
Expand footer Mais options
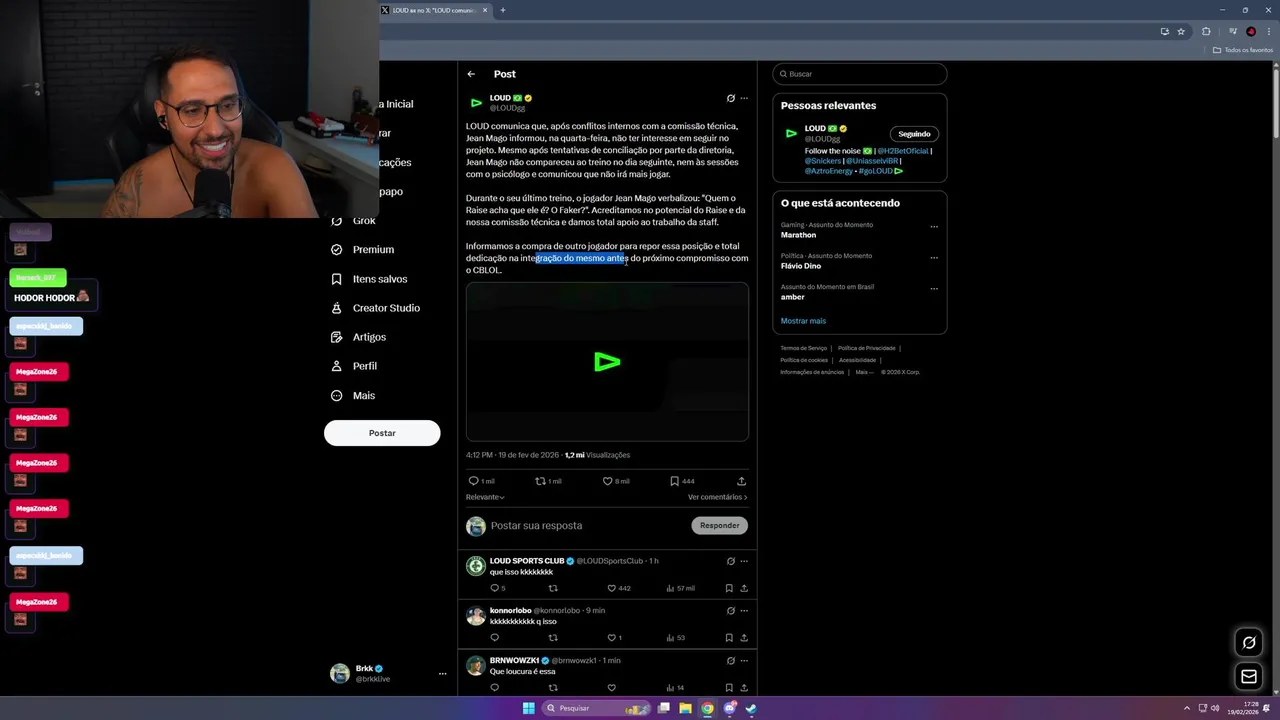click(863, 372)
